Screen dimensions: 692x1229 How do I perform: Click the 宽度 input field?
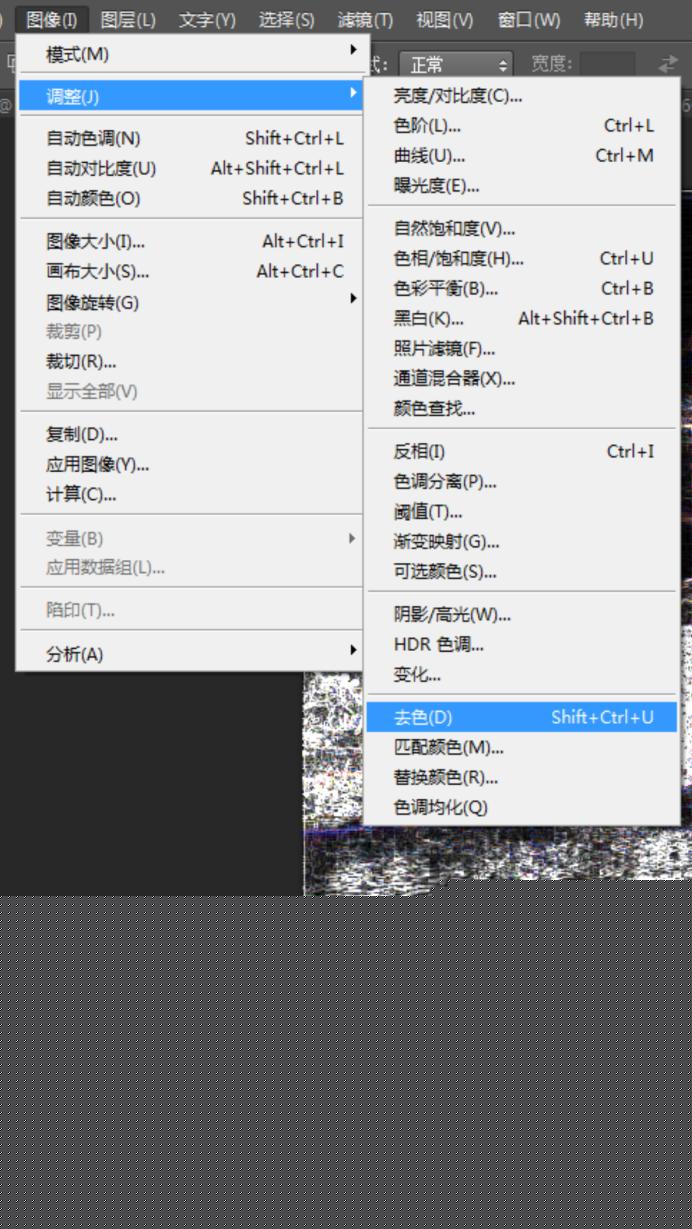click(608, 65)
